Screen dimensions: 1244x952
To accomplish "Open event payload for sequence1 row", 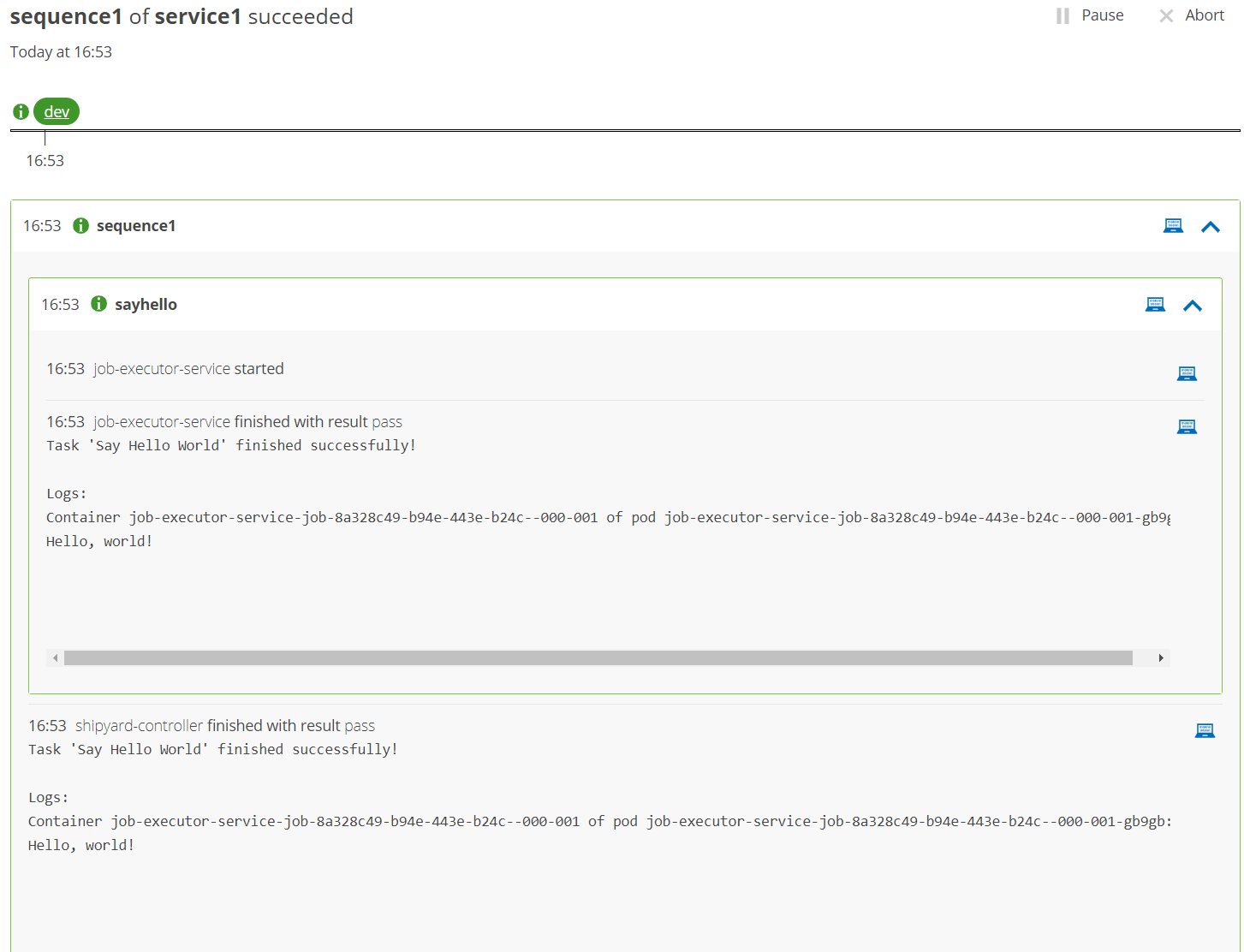I will 1173,226.
